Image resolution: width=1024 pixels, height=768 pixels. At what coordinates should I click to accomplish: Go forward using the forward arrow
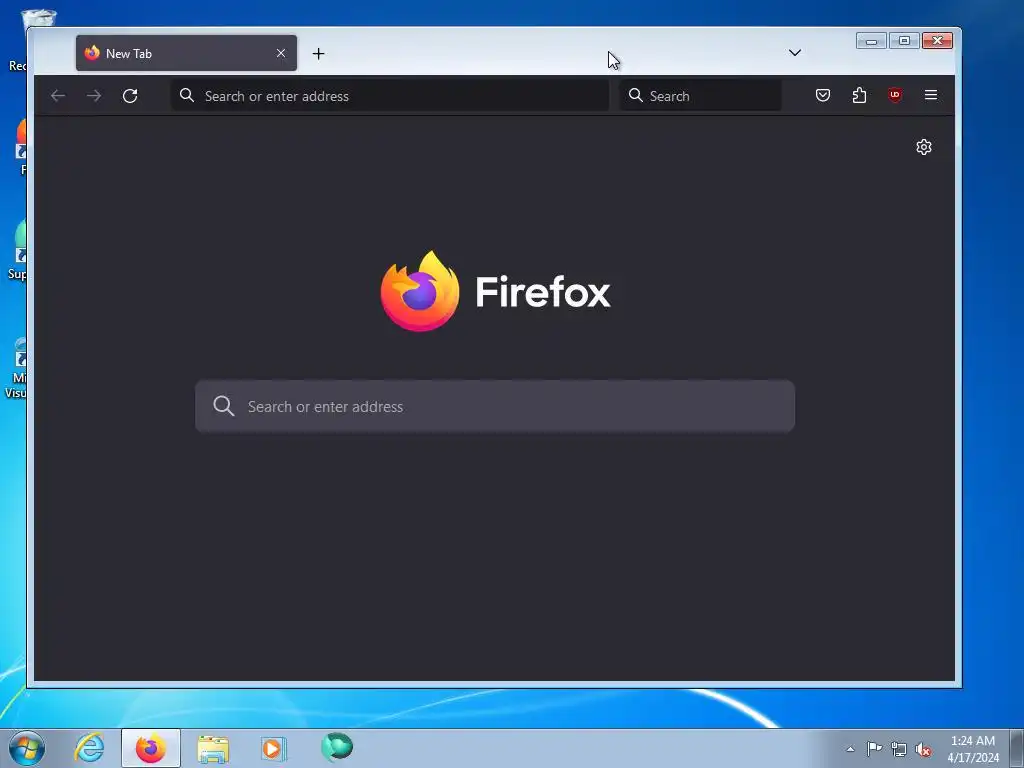[x=94, y=96]
